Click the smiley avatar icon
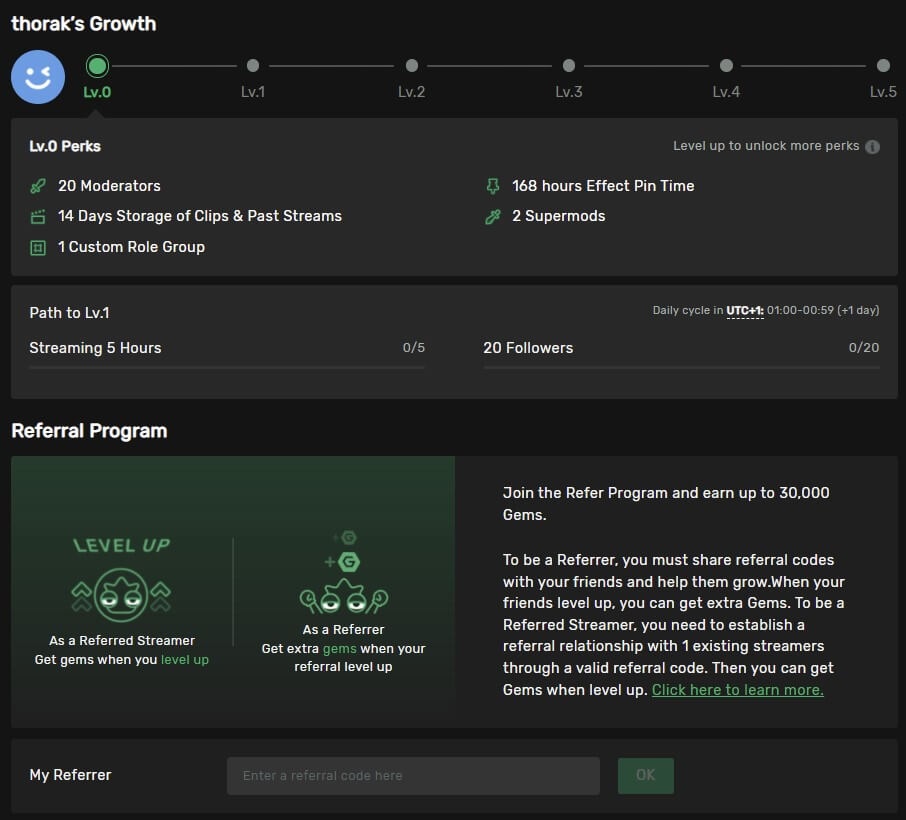The height and width of the screenshot is (820, 906). pyautogui.click(x=38, y=77)
